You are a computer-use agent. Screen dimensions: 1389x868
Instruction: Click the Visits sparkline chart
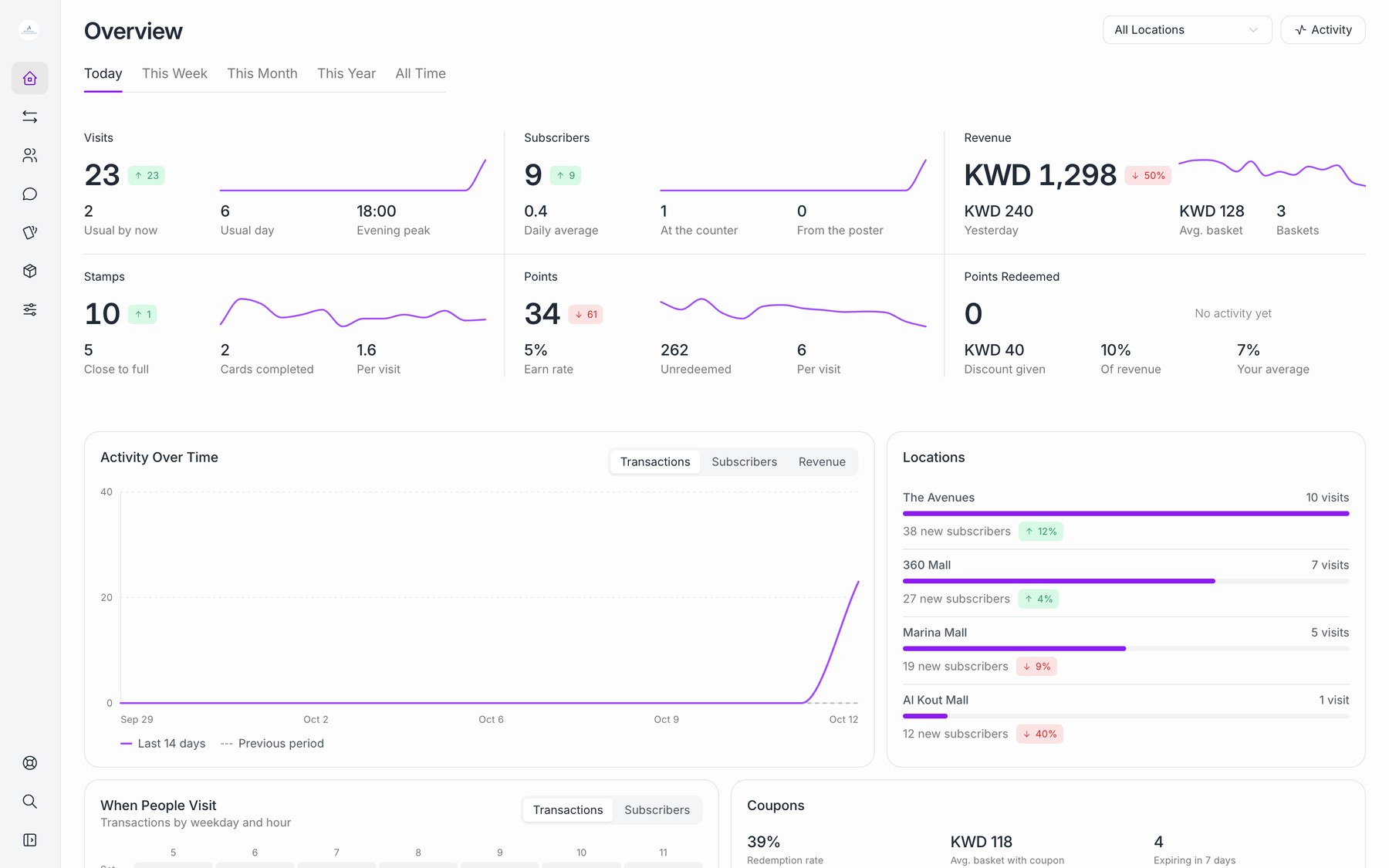(353, 176)
